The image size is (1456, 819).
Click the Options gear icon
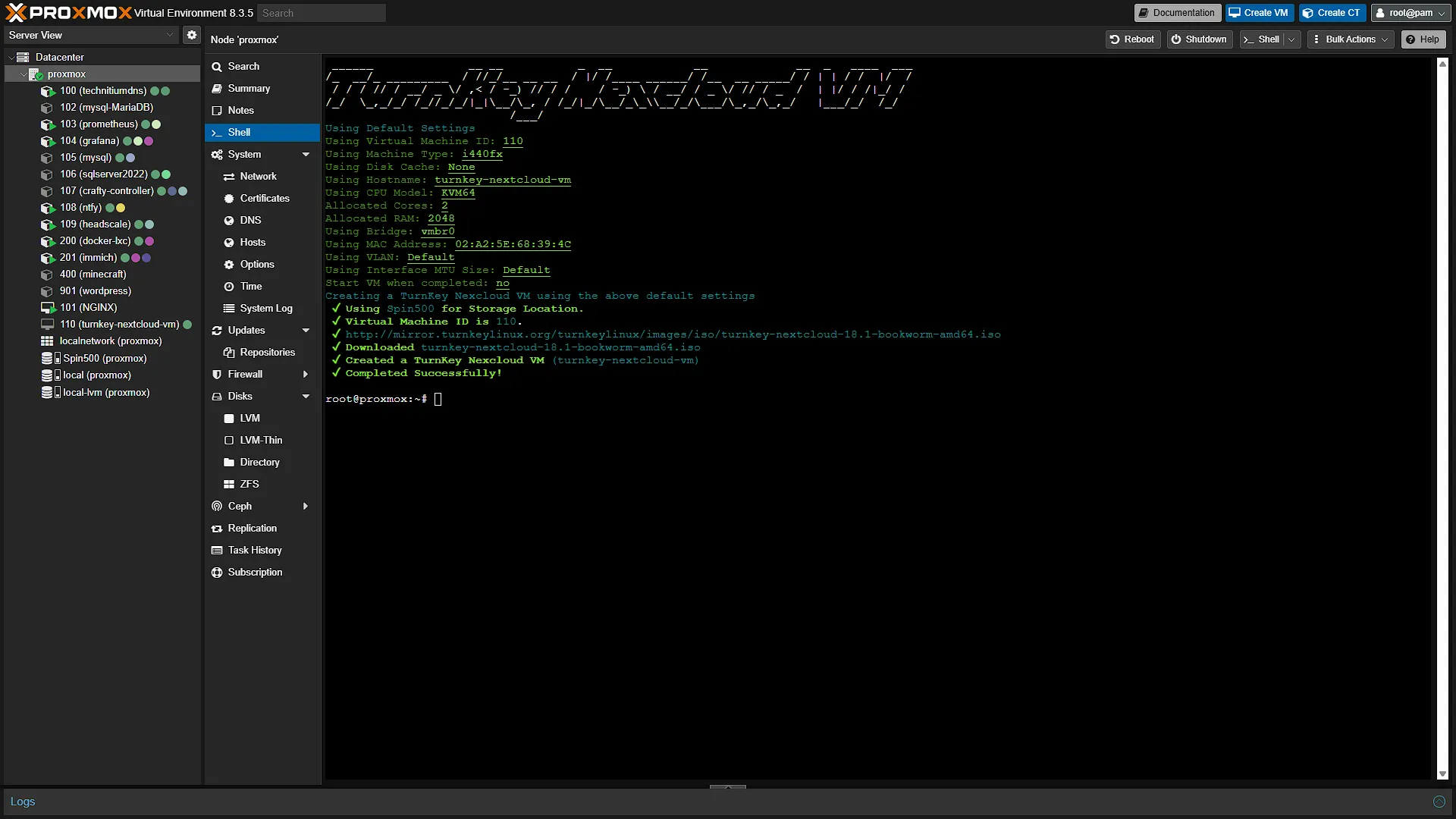(229, 265)
